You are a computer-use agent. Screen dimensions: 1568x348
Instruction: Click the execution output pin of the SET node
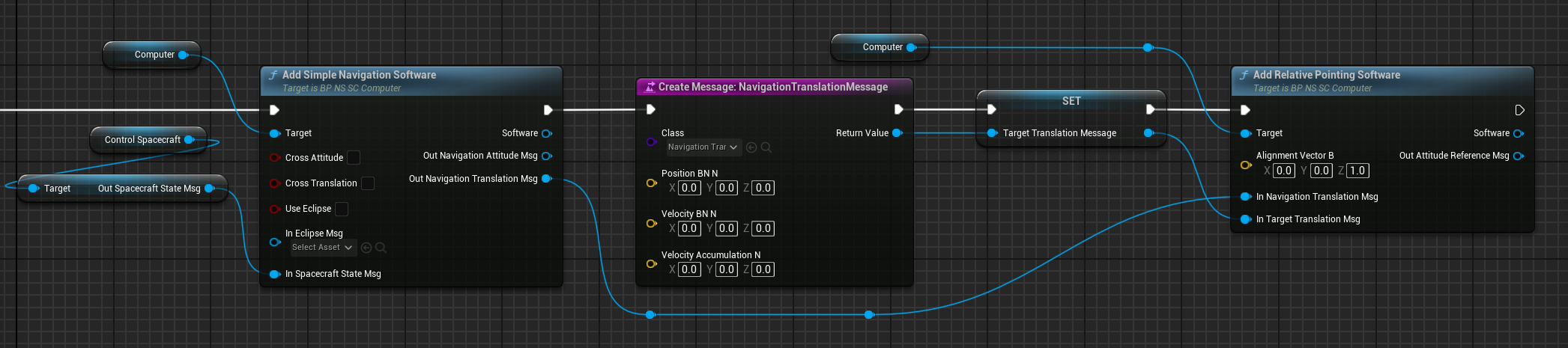click(x=1151, y=109)
